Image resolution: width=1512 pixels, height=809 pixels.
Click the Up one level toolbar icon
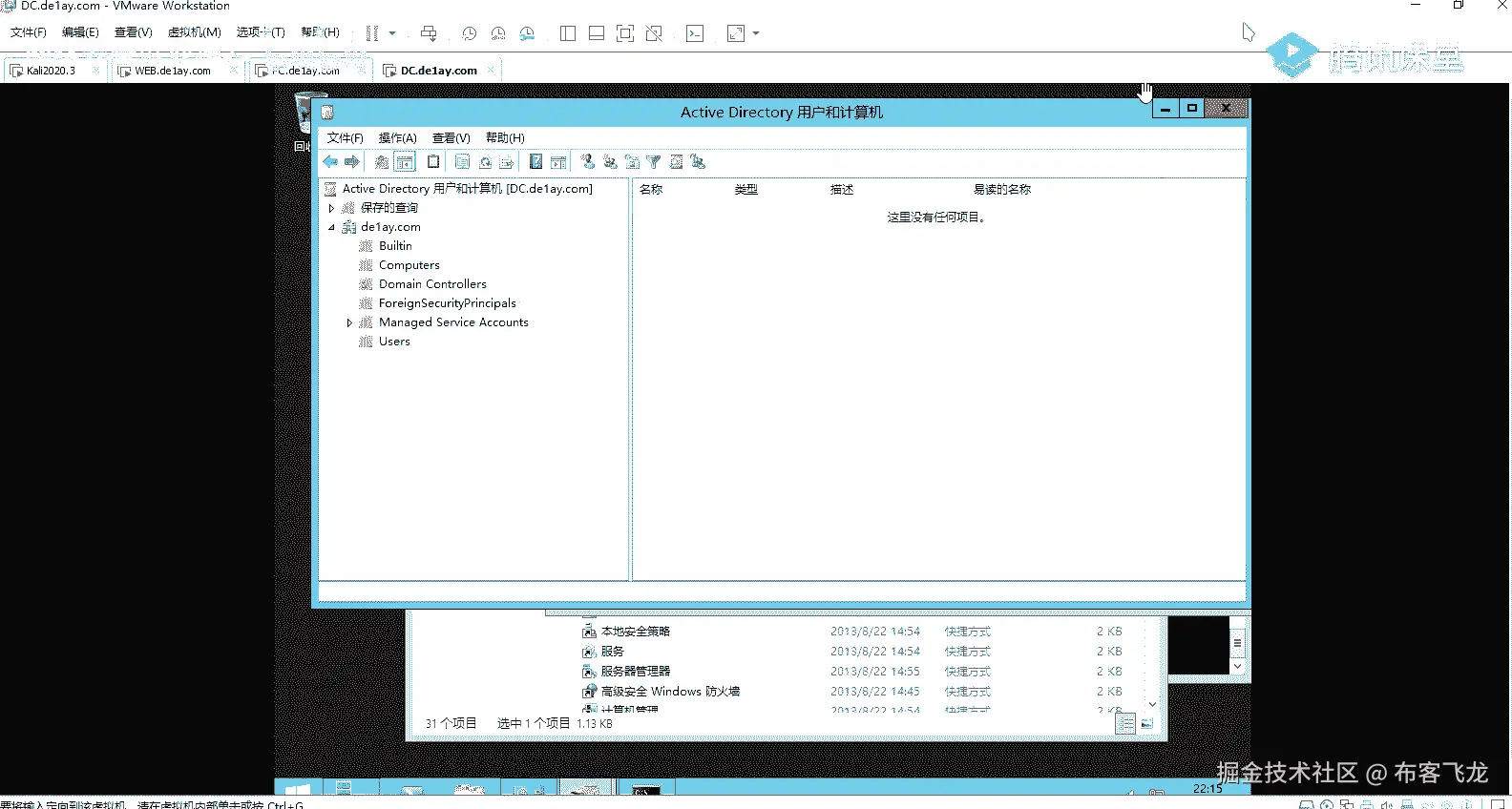[x=382, y=162]
